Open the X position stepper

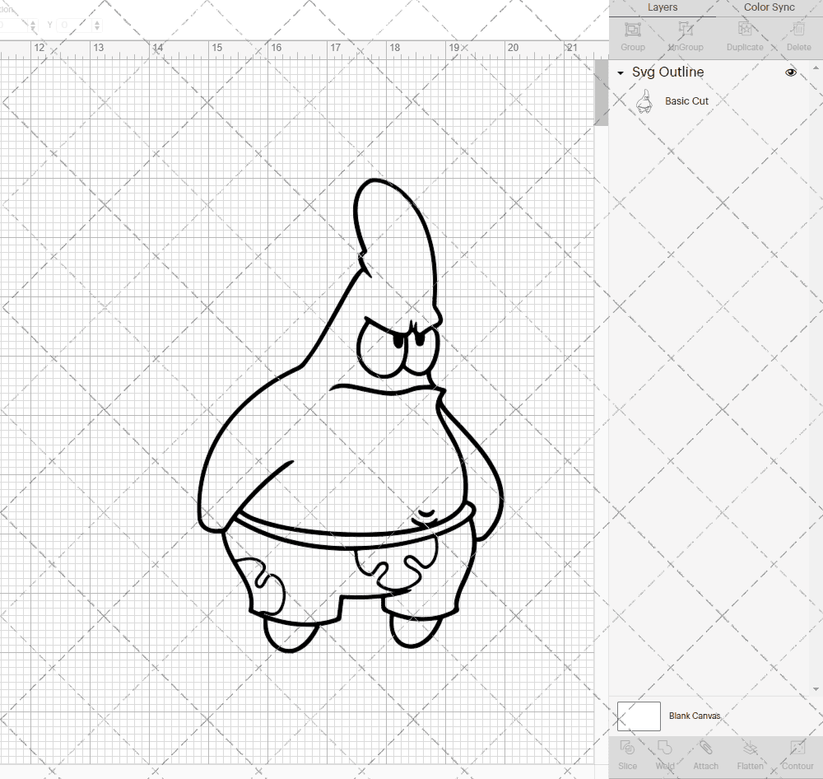click(x=33, y=25)
